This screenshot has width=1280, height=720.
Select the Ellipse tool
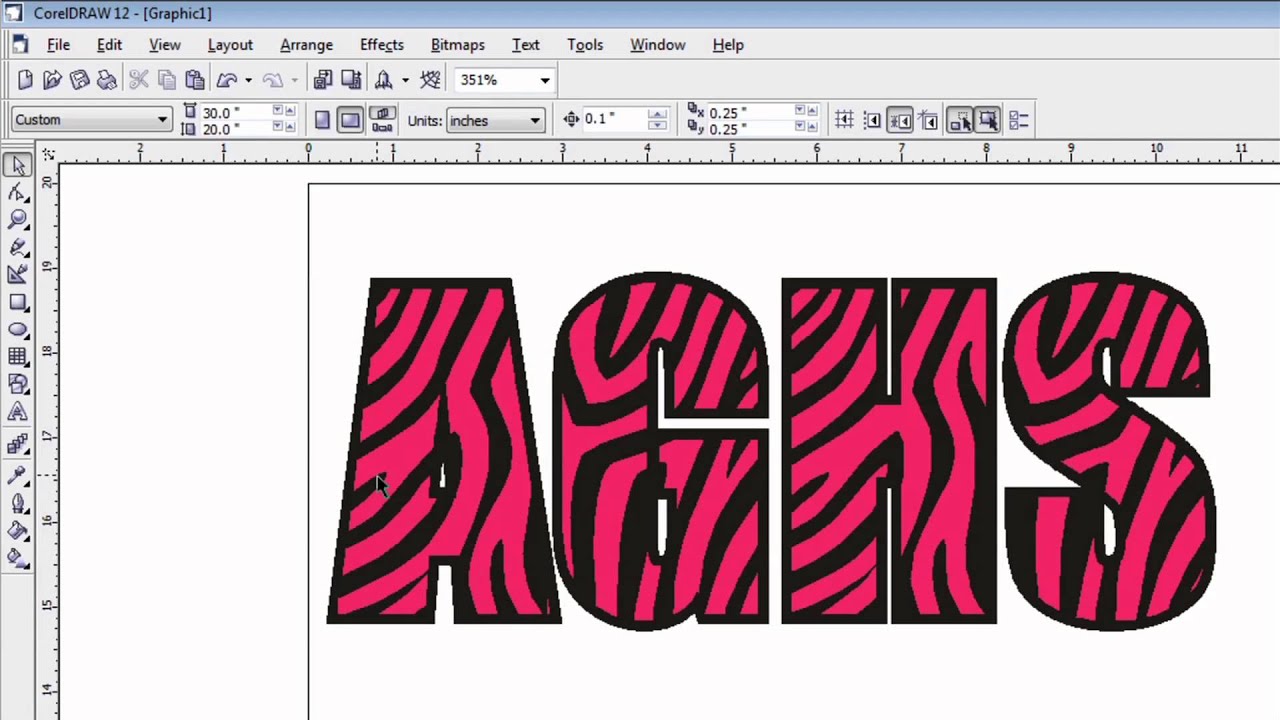pyautogui.click(x=18, y=329)
